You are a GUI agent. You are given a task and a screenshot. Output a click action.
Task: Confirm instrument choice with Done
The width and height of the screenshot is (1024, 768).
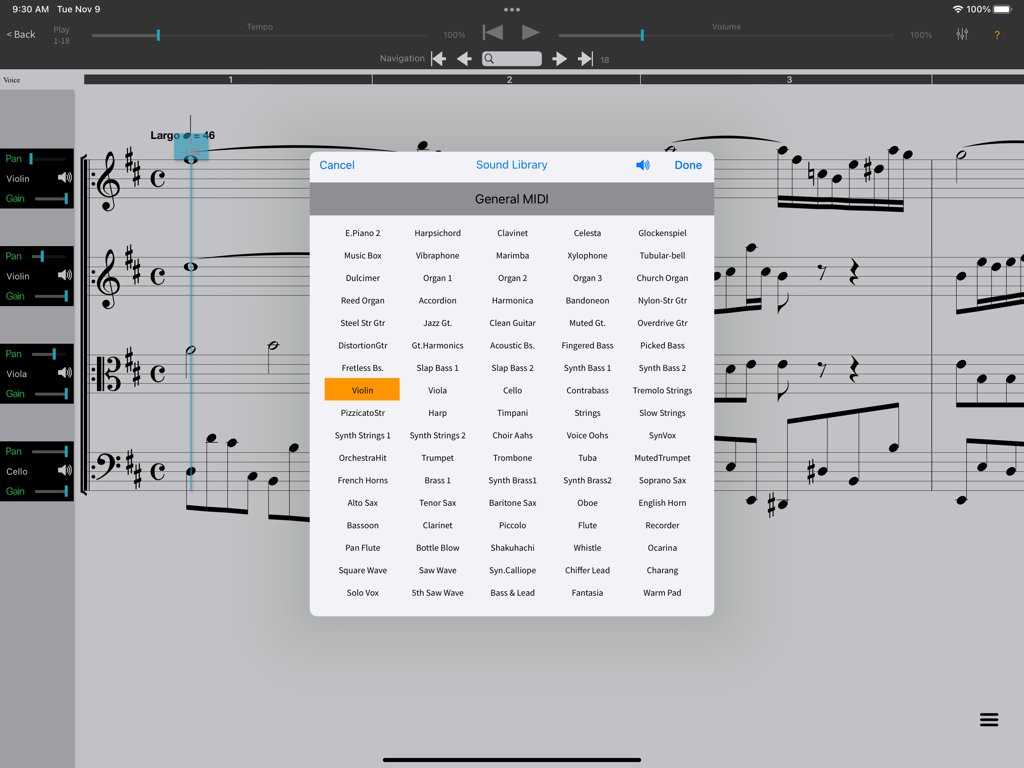coord(688,165)
